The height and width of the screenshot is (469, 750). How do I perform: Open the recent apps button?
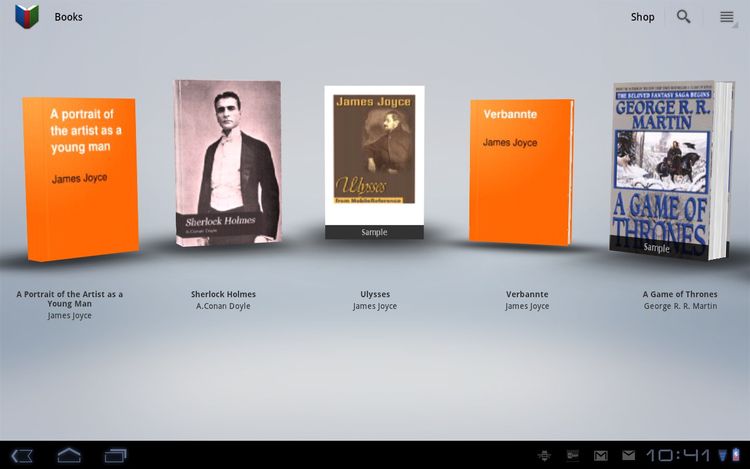point(115,456)
